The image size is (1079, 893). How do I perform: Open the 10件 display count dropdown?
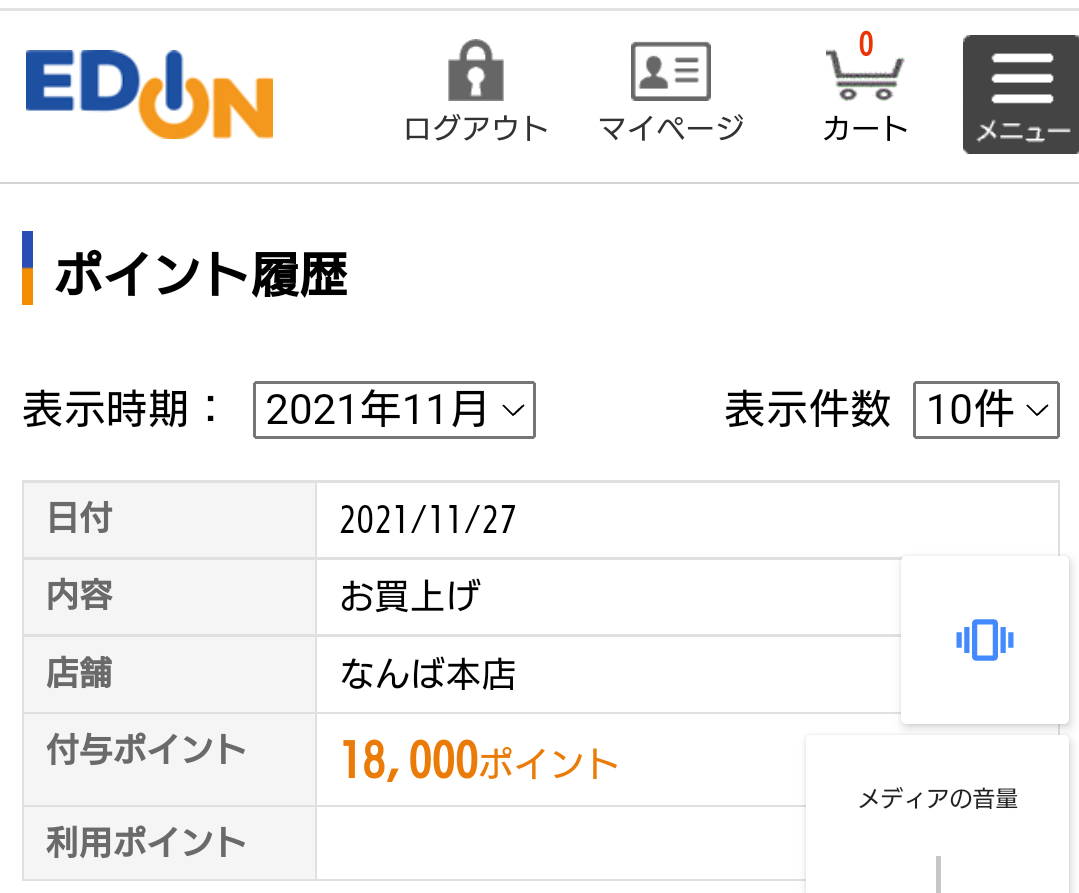pos(986,410)
